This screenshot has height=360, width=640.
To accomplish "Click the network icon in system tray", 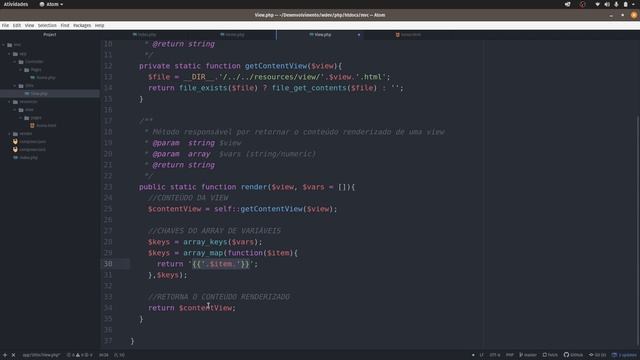I will coord(598,4).
